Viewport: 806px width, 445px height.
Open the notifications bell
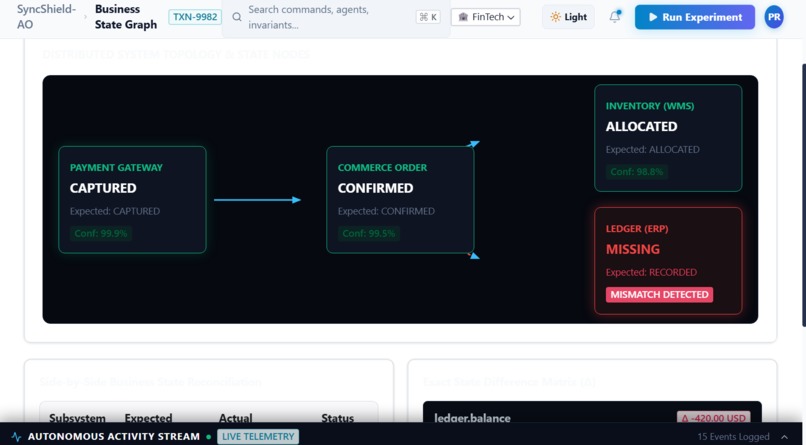point(615,16)
